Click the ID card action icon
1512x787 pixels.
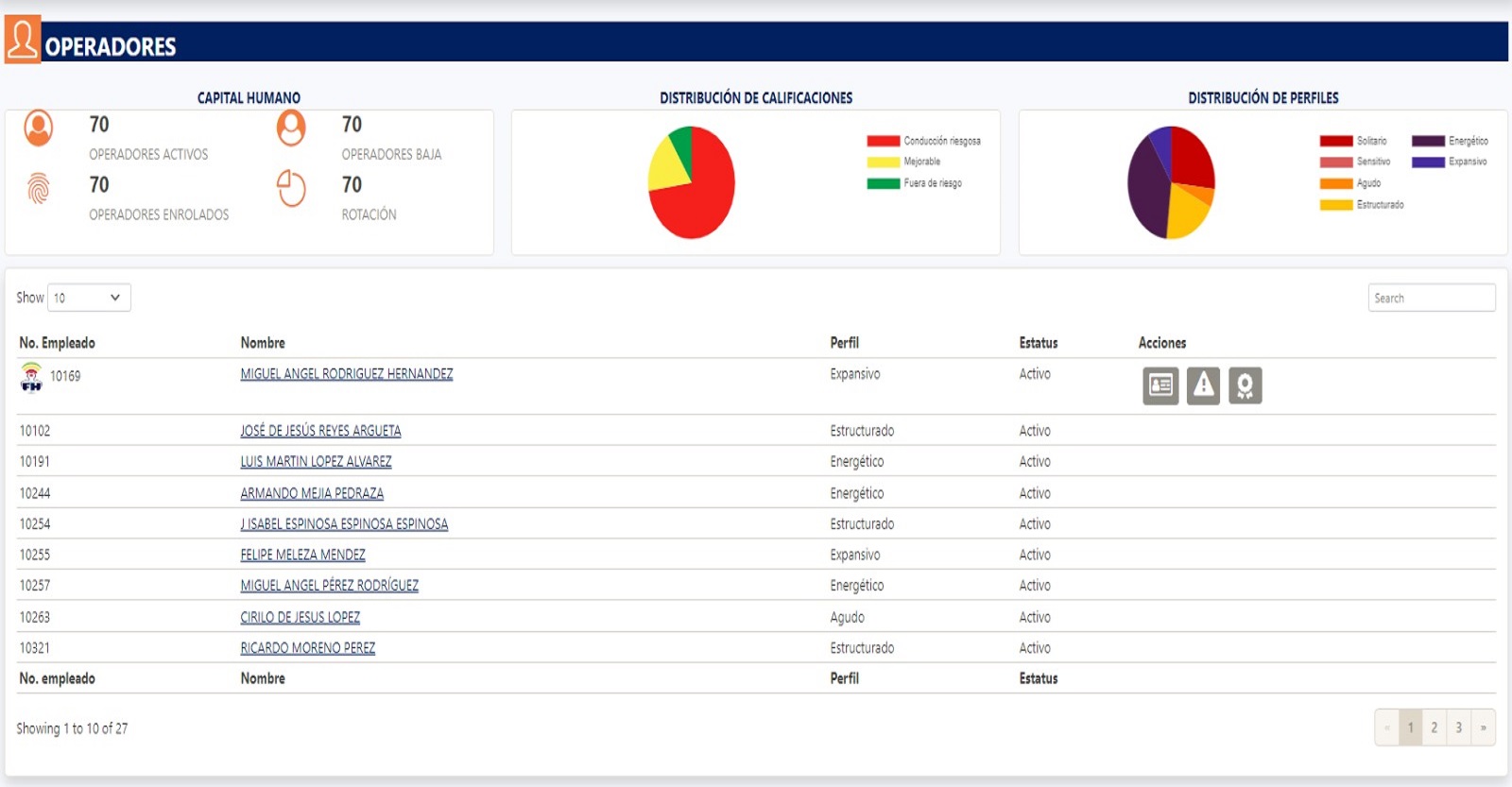[x=1160, y=385]
